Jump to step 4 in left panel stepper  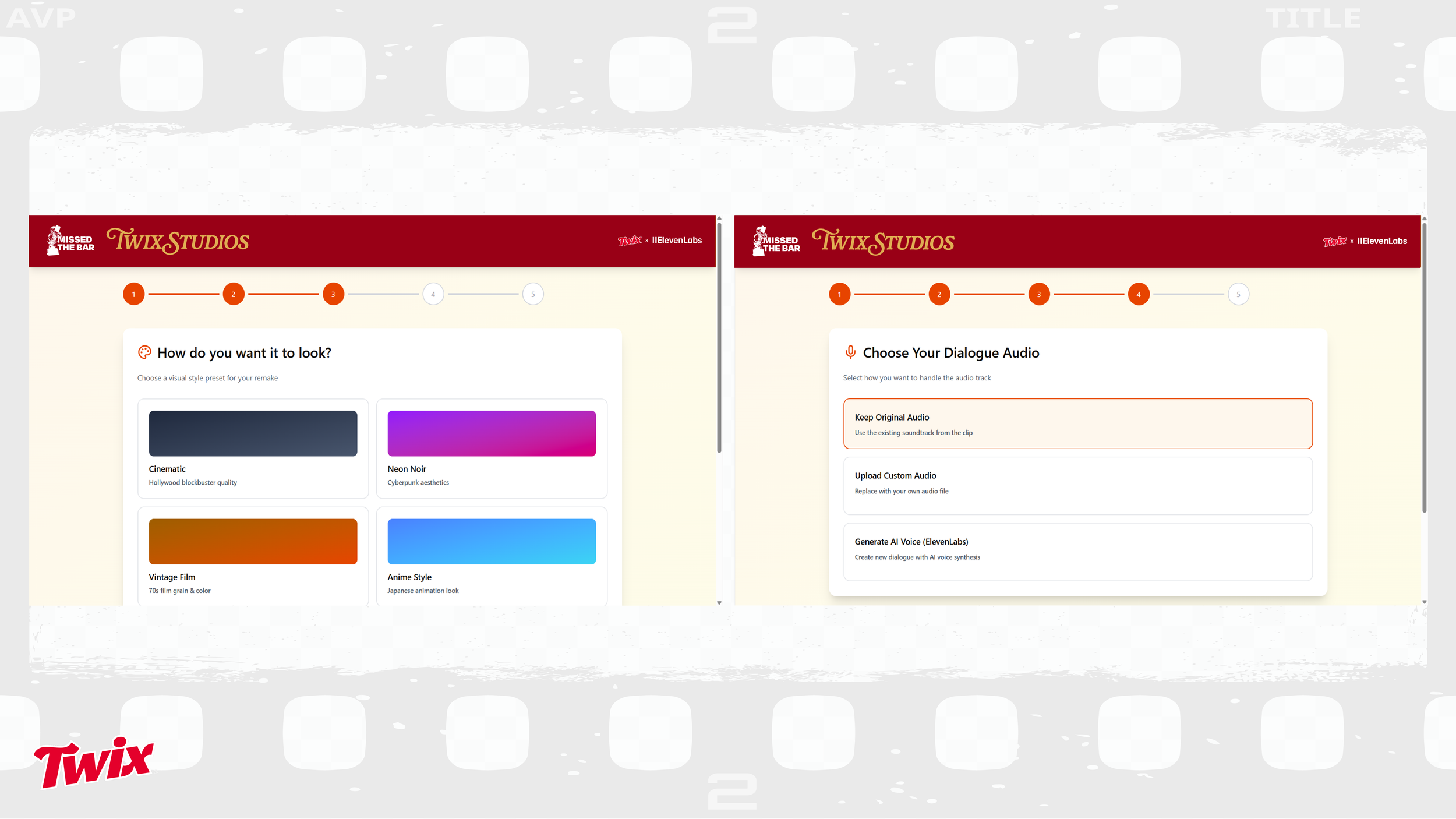coord(433,294)
